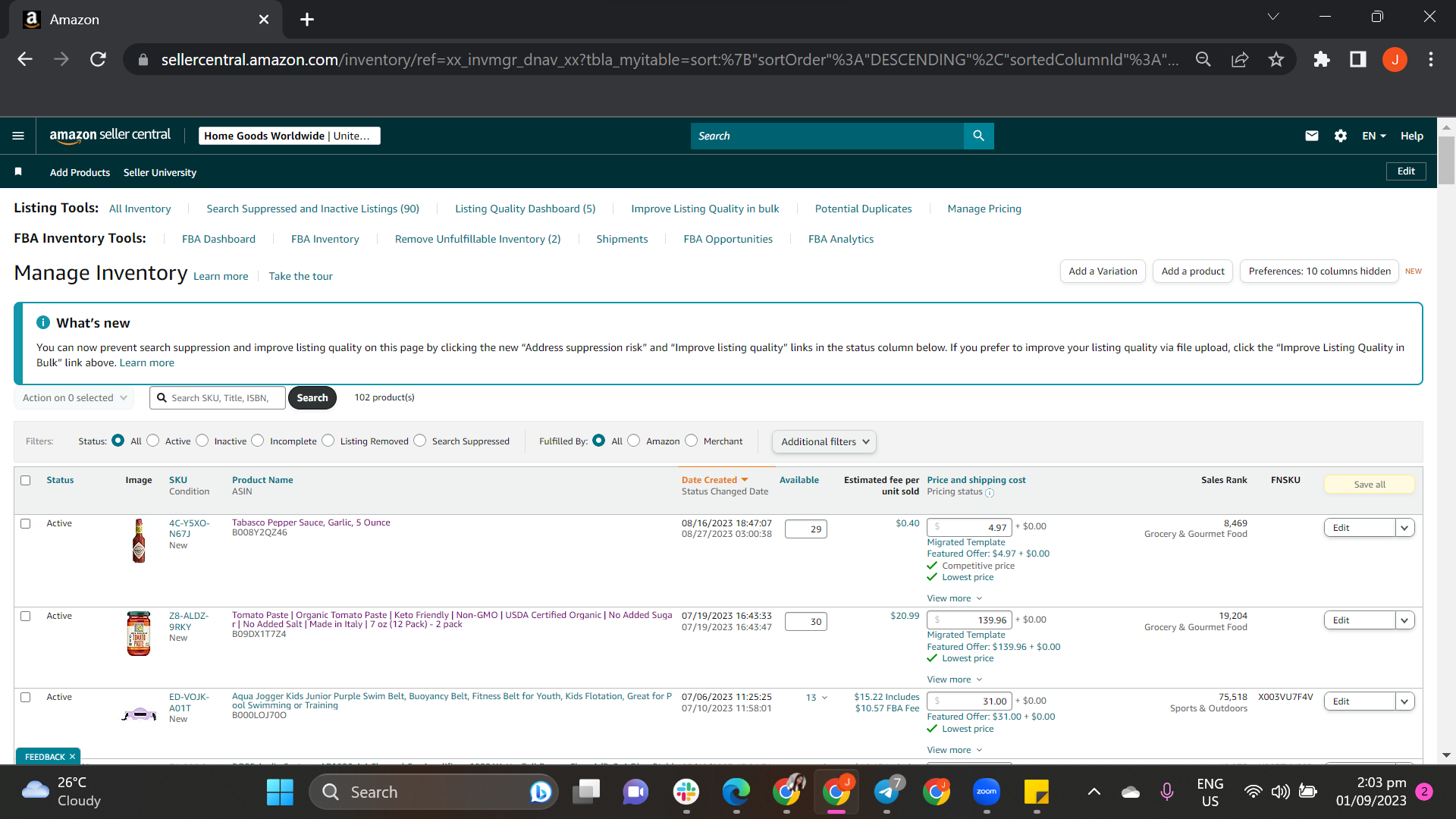Open Telegram from the taskbar

(886, 792)
